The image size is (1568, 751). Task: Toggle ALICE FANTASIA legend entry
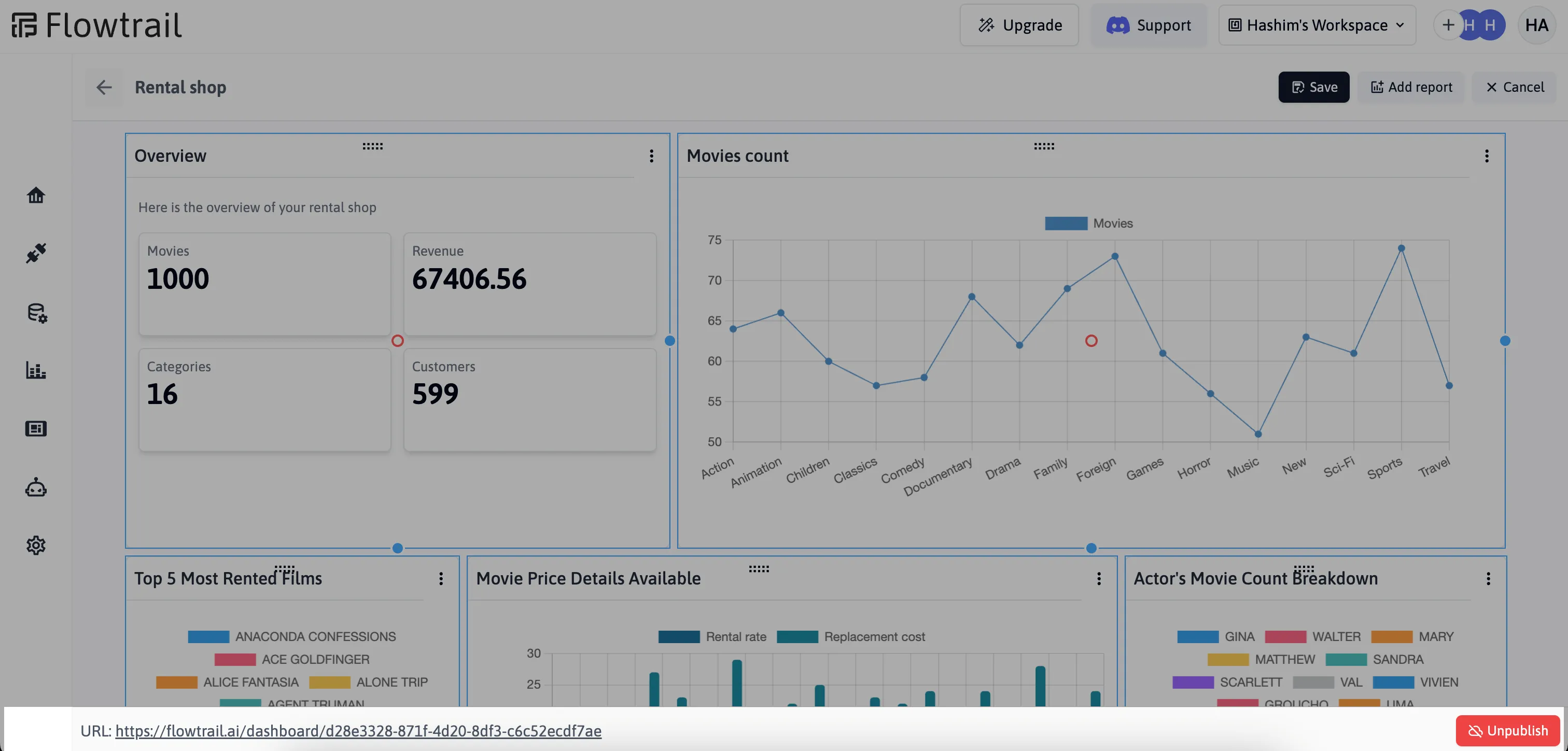point(227,682)
